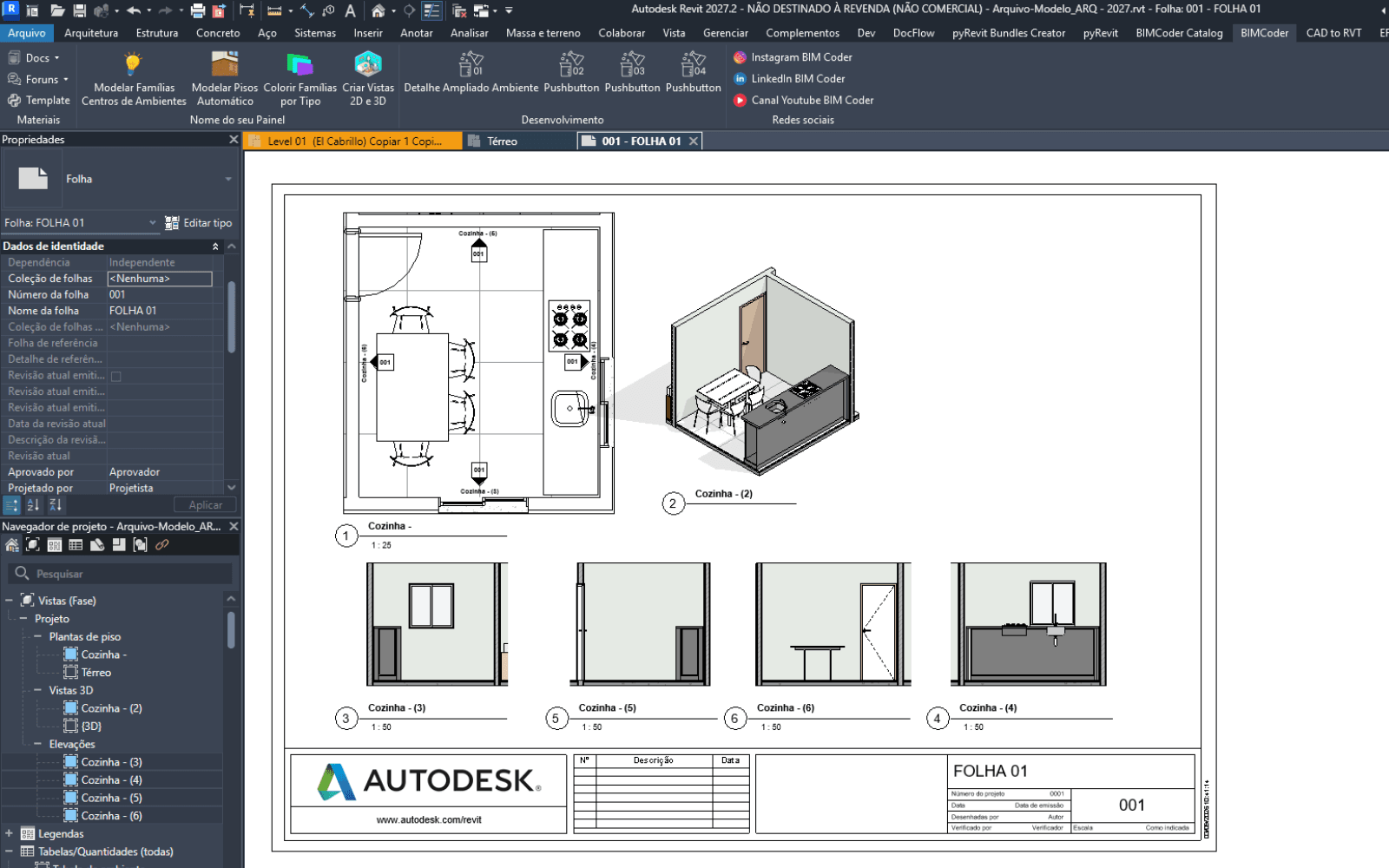Open the Docs dropdown
Viewport: 1389px width, 868px height.
tap(34, 58)
